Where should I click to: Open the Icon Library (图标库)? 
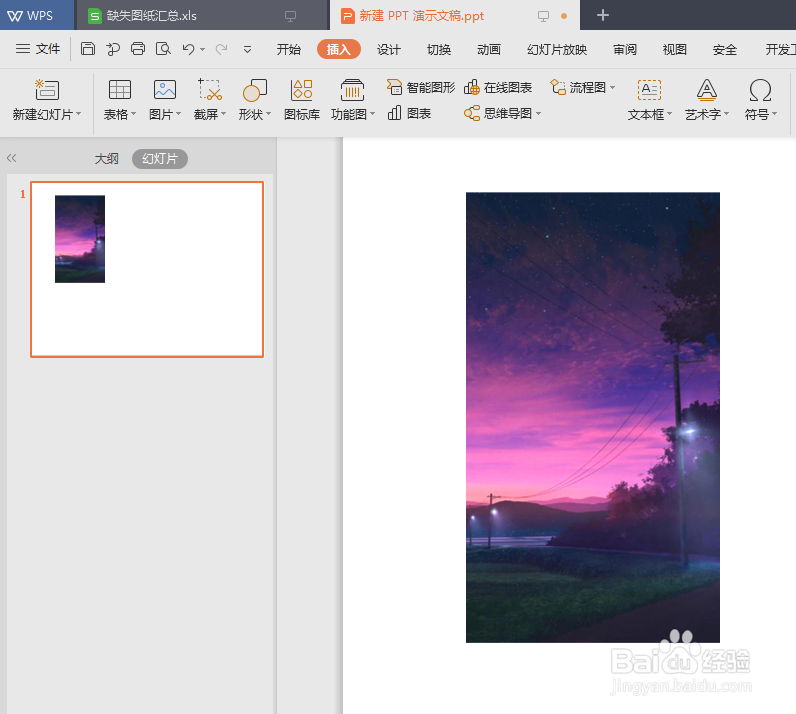click(x=302, y=100)
